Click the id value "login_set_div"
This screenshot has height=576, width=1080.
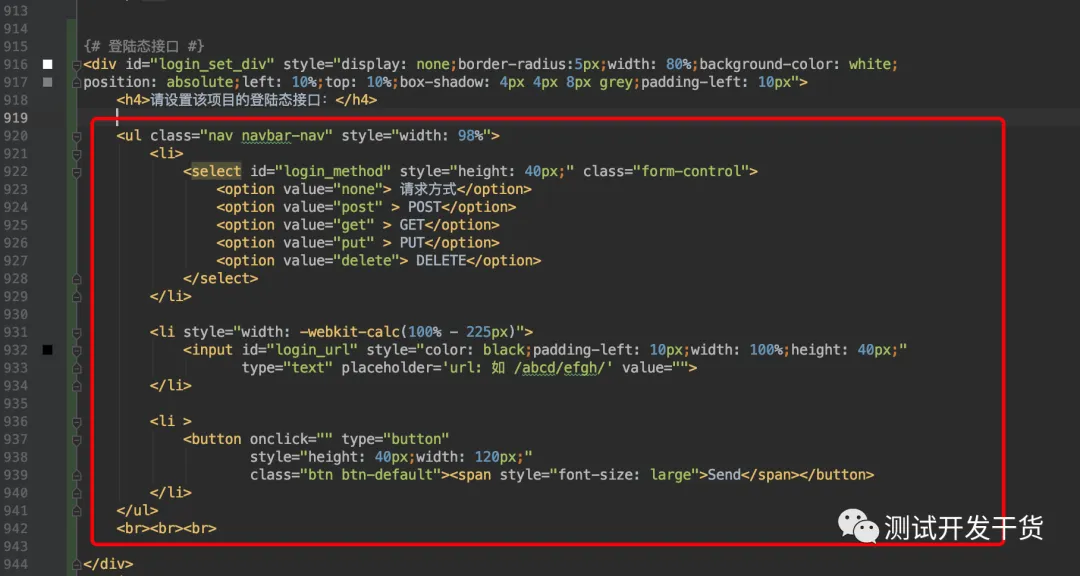[217, 65]
